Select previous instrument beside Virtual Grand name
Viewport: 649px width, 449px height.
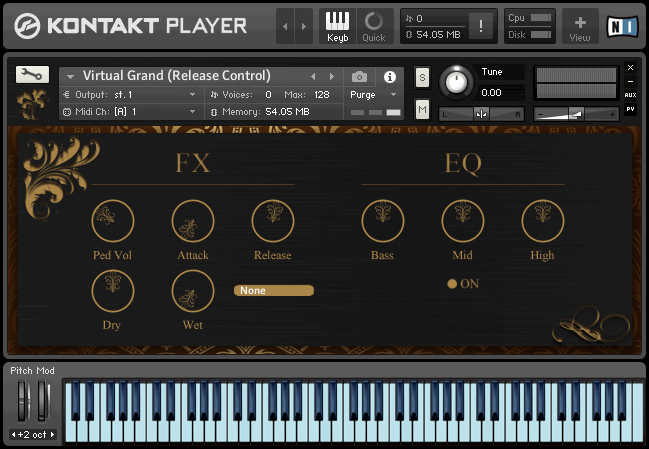pos(313,77)
